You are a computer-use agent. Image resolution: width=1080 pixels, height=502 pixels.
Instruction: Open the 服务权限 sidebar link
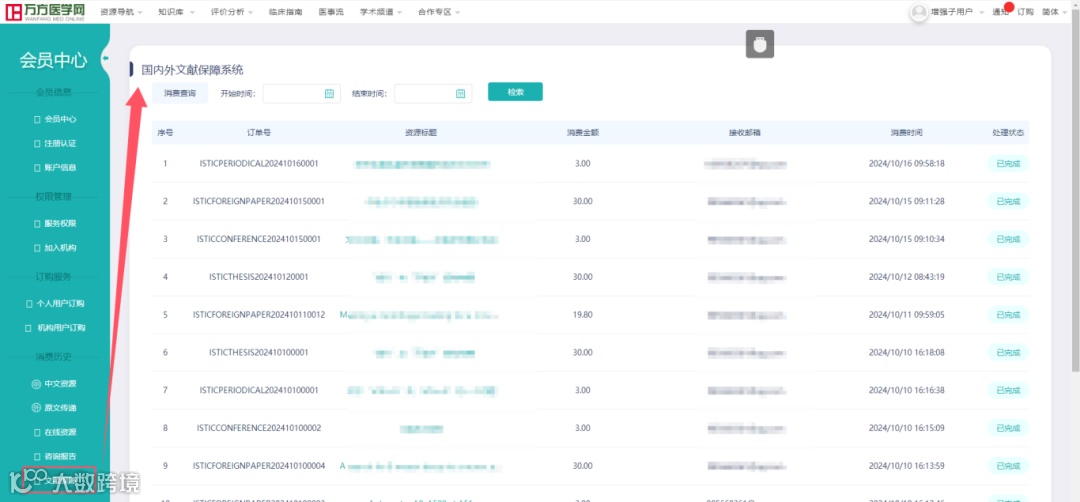tap(55, 224)
